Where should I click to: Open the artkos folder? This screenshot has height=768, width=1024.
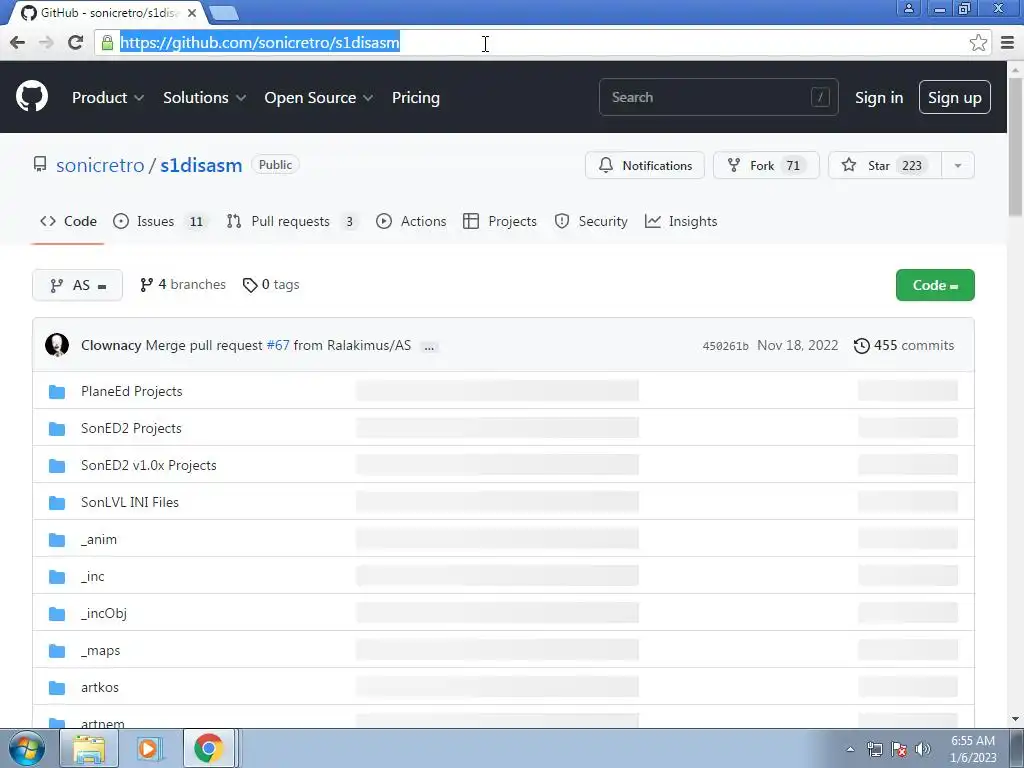click(100, 687)
